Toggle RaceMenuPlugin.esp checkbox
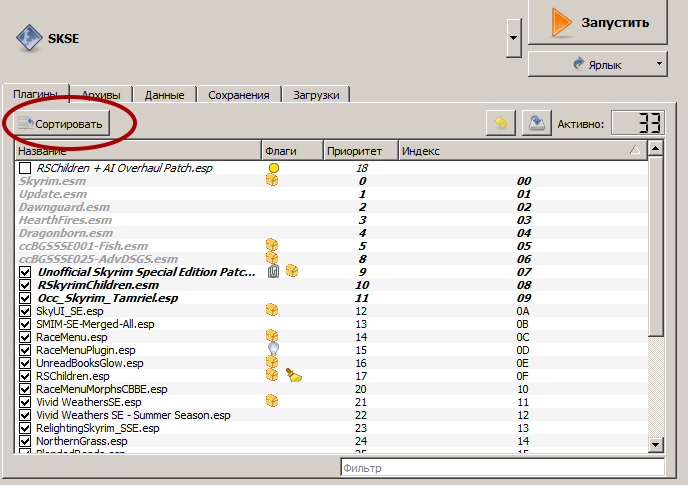The image size is (688, 485). tap(25, 350)
